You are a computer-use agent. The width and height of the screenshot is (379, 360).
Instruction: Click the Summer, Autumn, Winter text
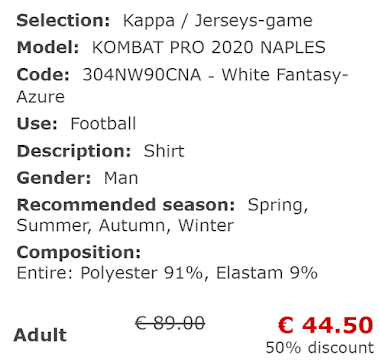click(125, 226)
